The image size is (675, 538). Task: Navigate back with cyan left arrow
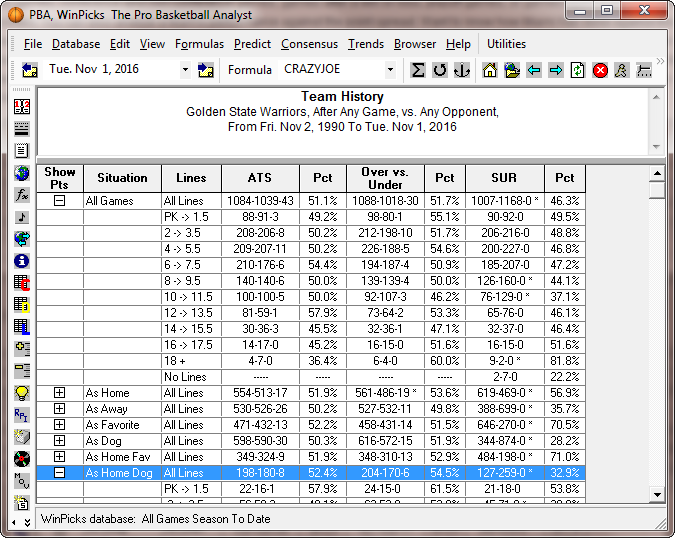pyautogui.click(x=534, y=70)
